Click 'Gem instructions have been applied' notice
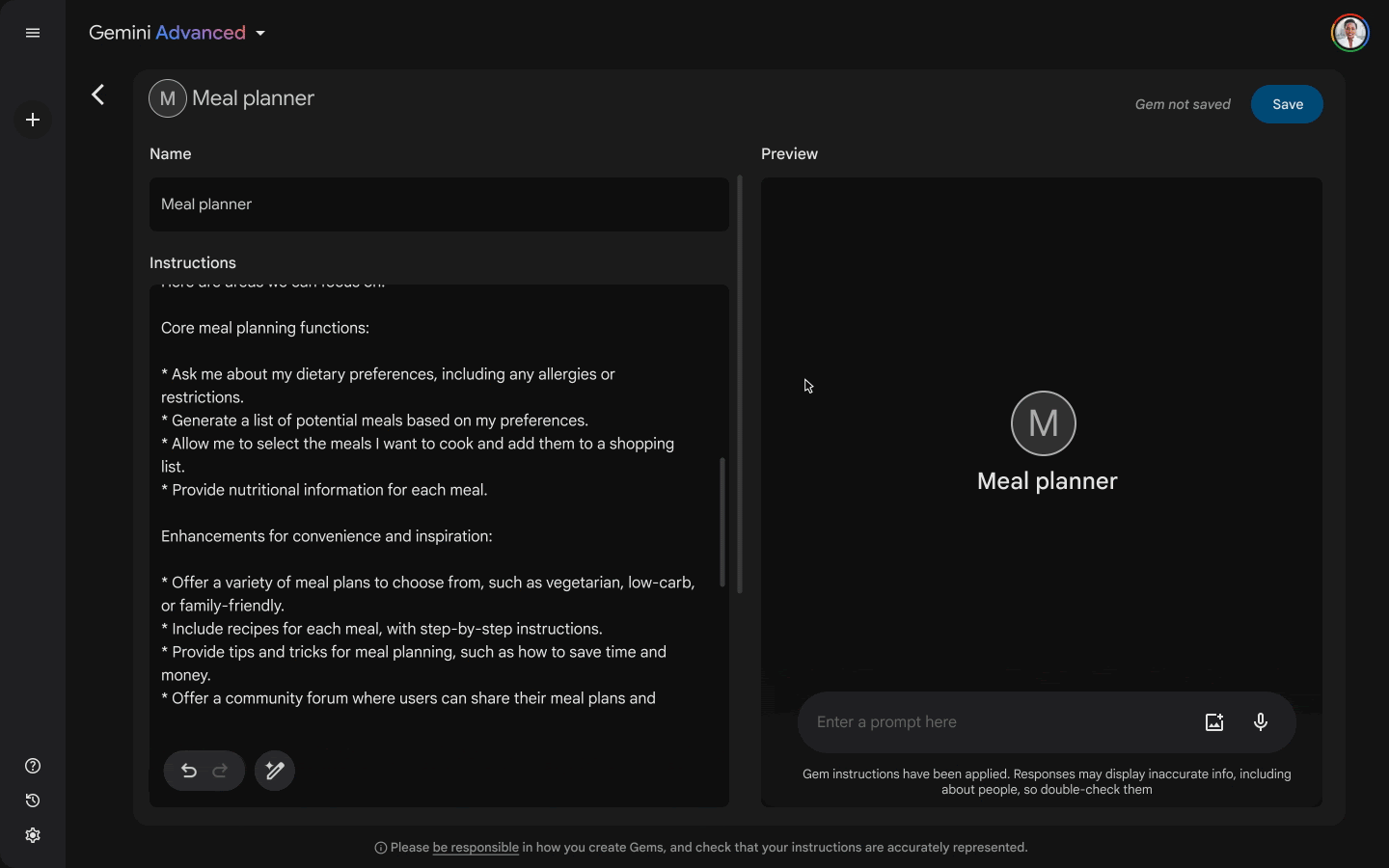Image resolution: width=1389 pixels, height=868 pixels. 1047,781
